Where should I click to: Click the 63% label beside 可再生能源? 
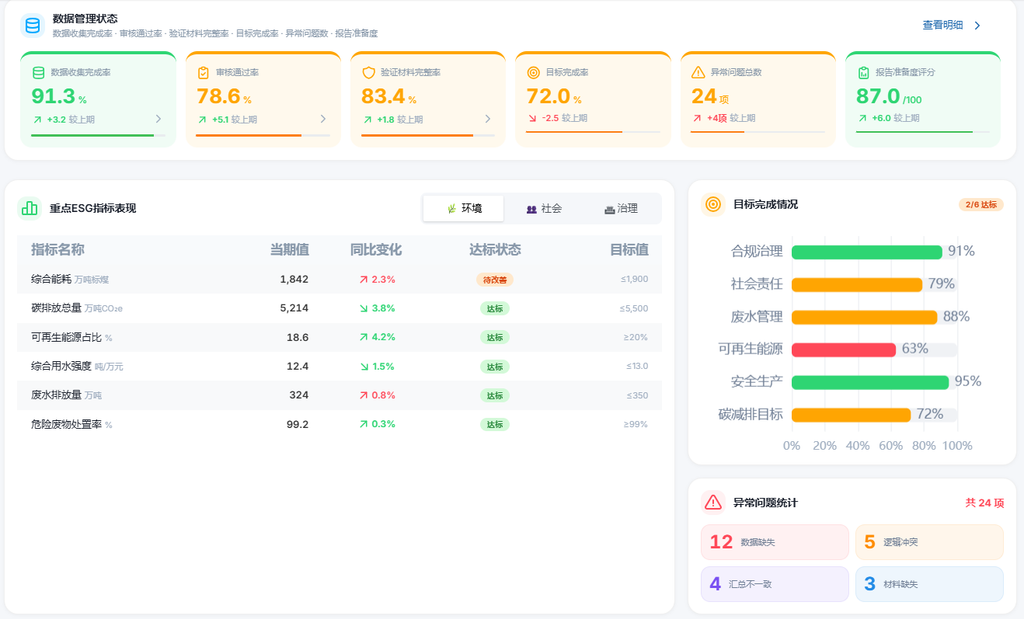[915, 349]
